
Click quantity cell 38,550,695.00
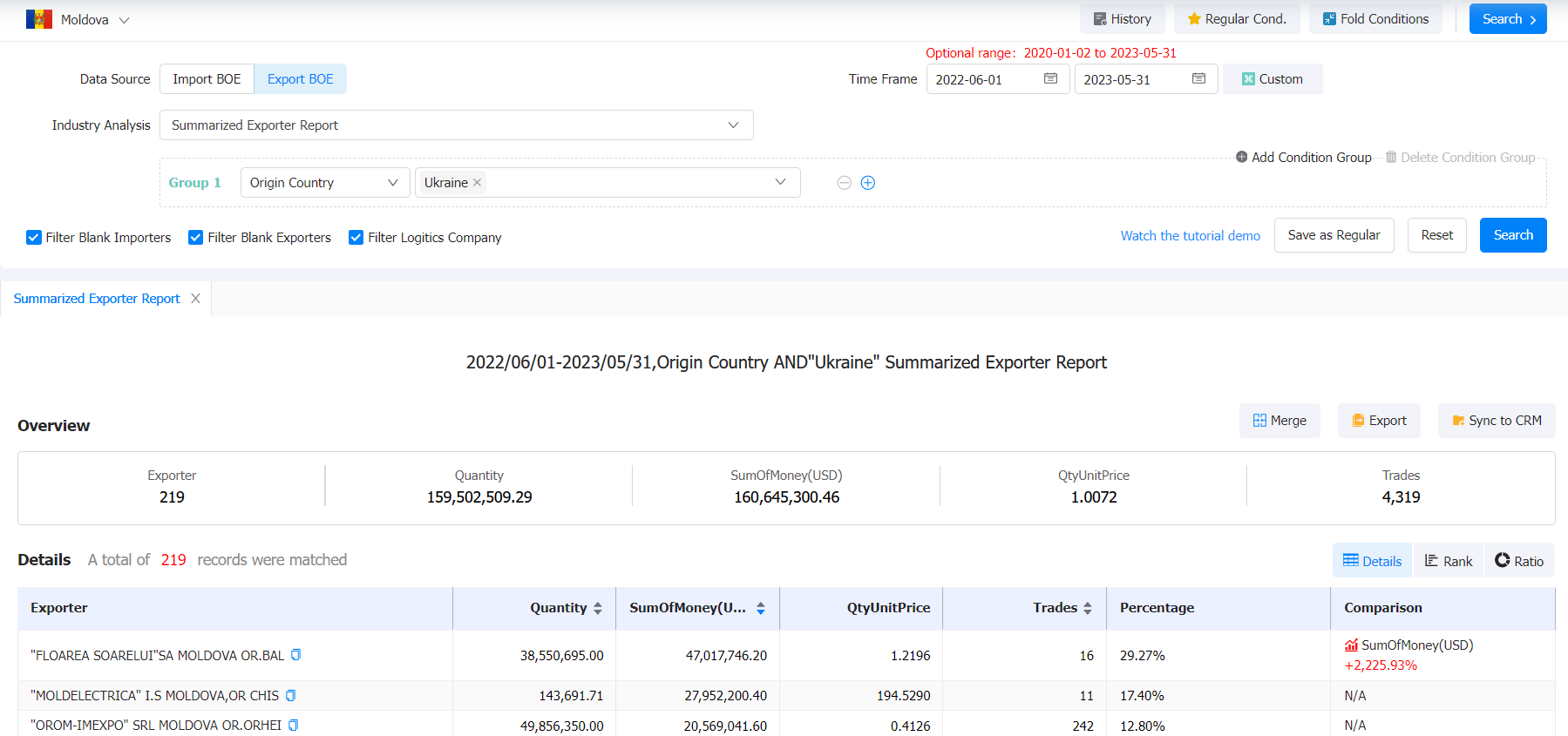point(561,656)
